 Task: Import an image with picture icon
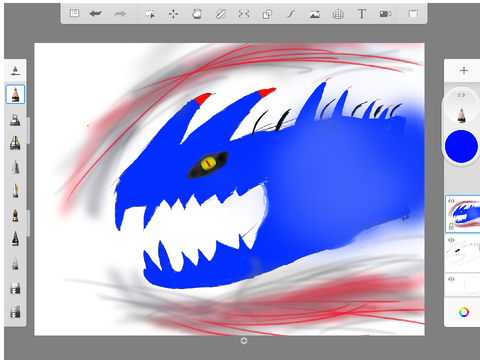[314, 14]
